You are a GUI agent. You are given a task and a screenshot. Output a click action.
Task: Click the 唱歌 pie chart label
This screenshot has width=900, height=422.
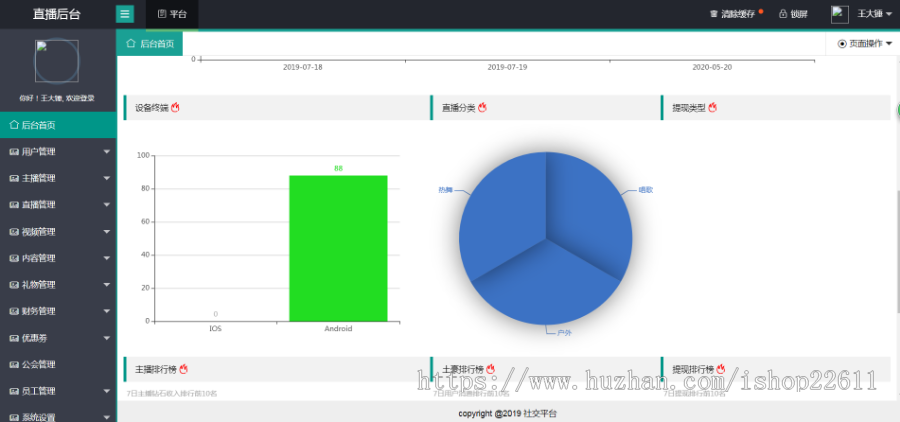646,190
